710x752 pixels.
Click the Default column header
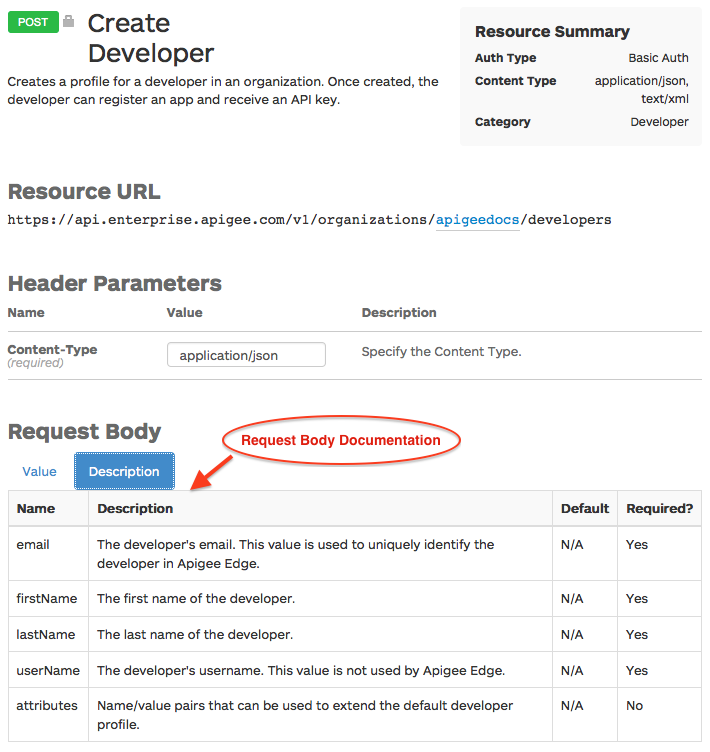pos(584,508)
